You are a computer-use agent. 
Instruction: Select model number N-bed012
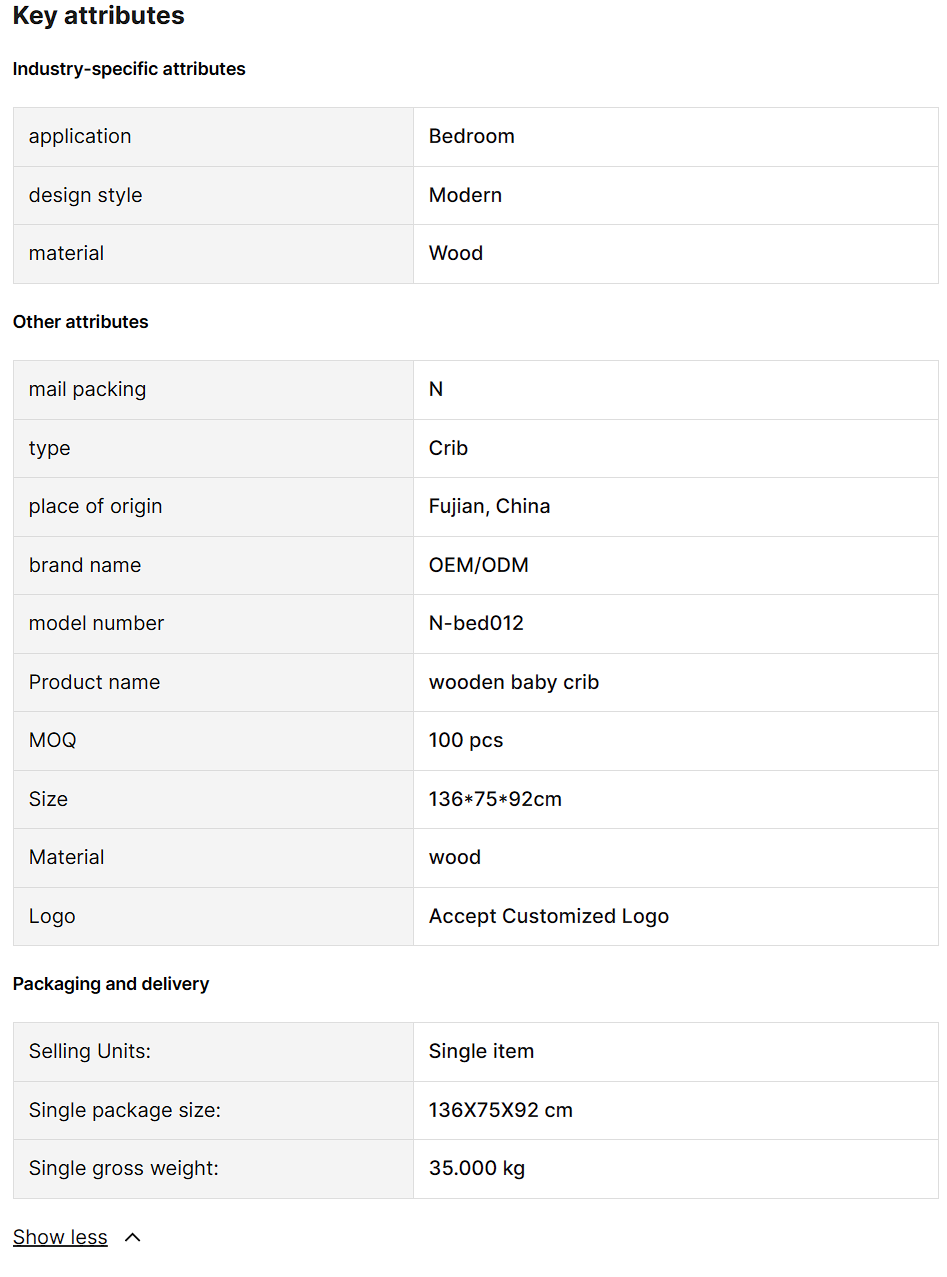pos(476,623)
